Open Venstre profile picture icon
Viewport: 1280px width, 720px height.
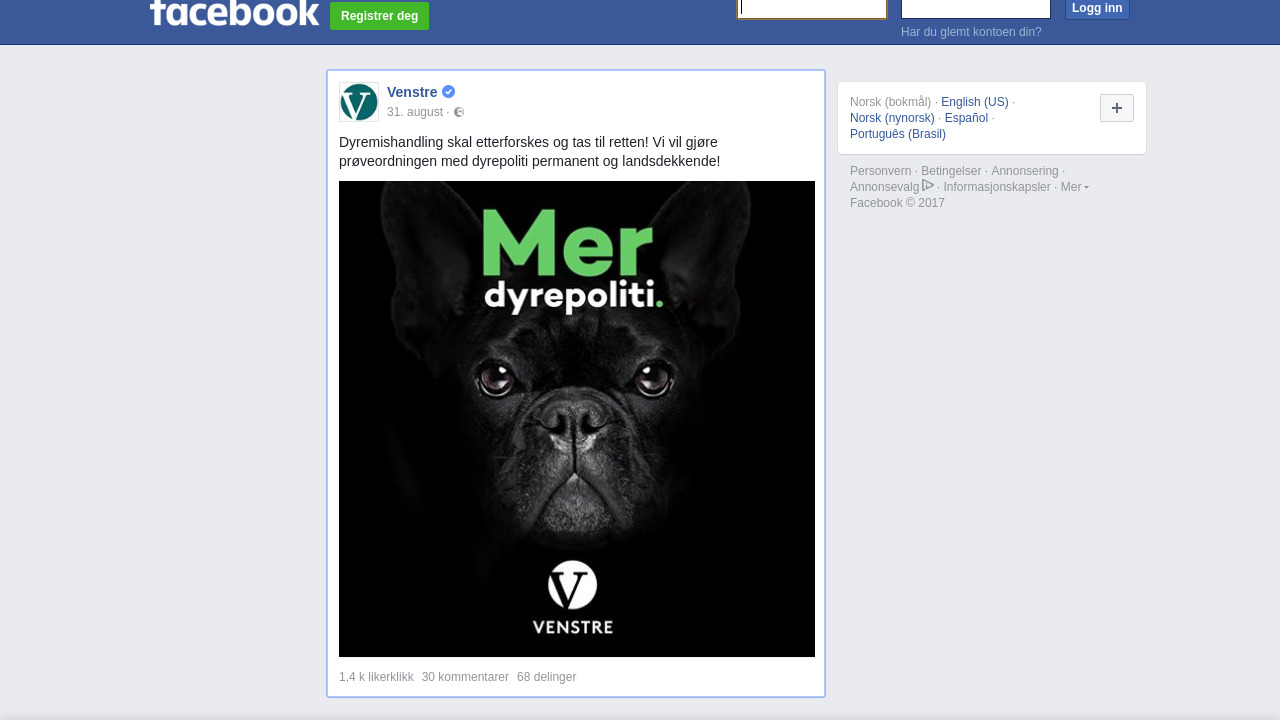[359, 102]
